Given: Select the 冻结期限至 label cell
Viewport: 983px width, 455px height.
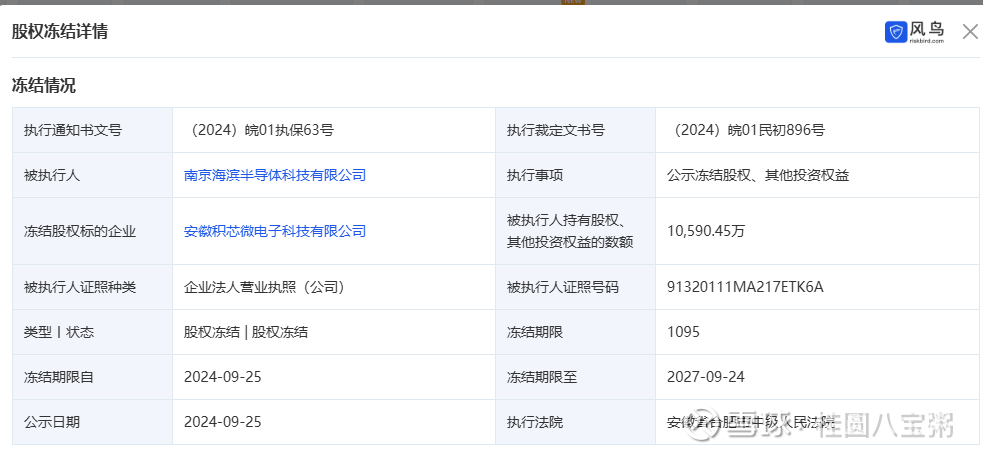Looking at the screenshot, I should tap(576, 377).
